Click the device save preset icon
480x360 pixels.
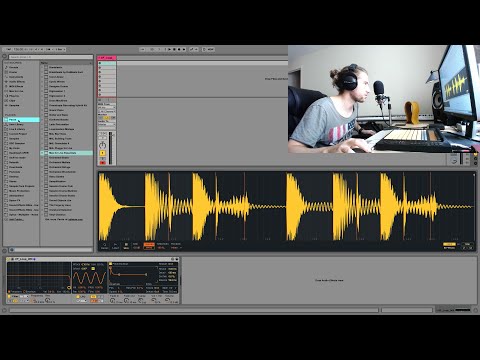(x=177, y=259)
